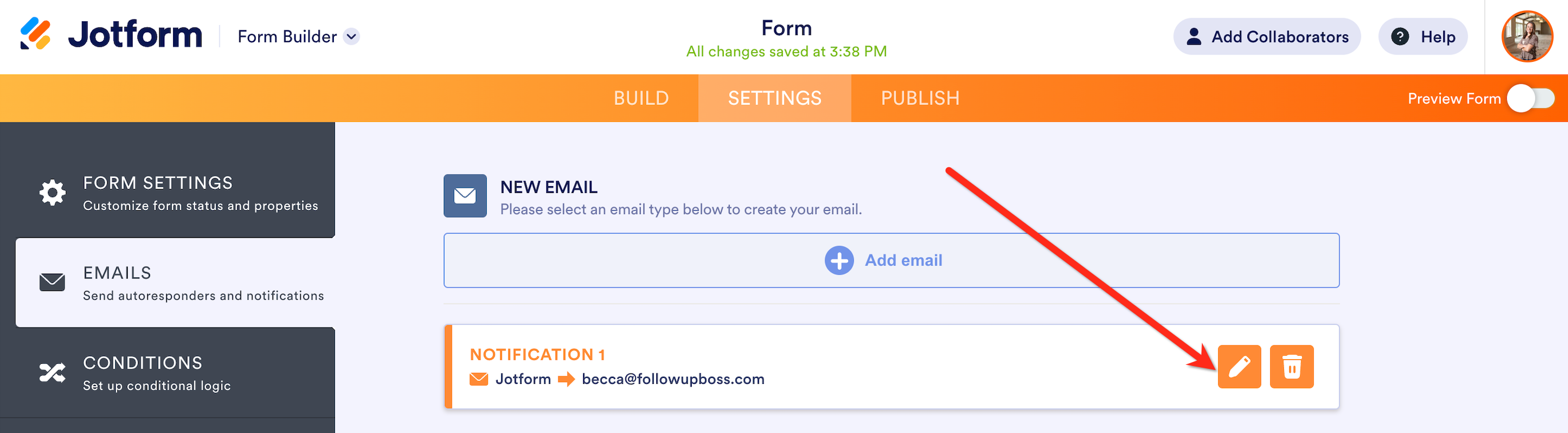Click the Jotform logo icon
Image resolution: width=1568 pixels, height=433 pixels.
coord(36,33)
